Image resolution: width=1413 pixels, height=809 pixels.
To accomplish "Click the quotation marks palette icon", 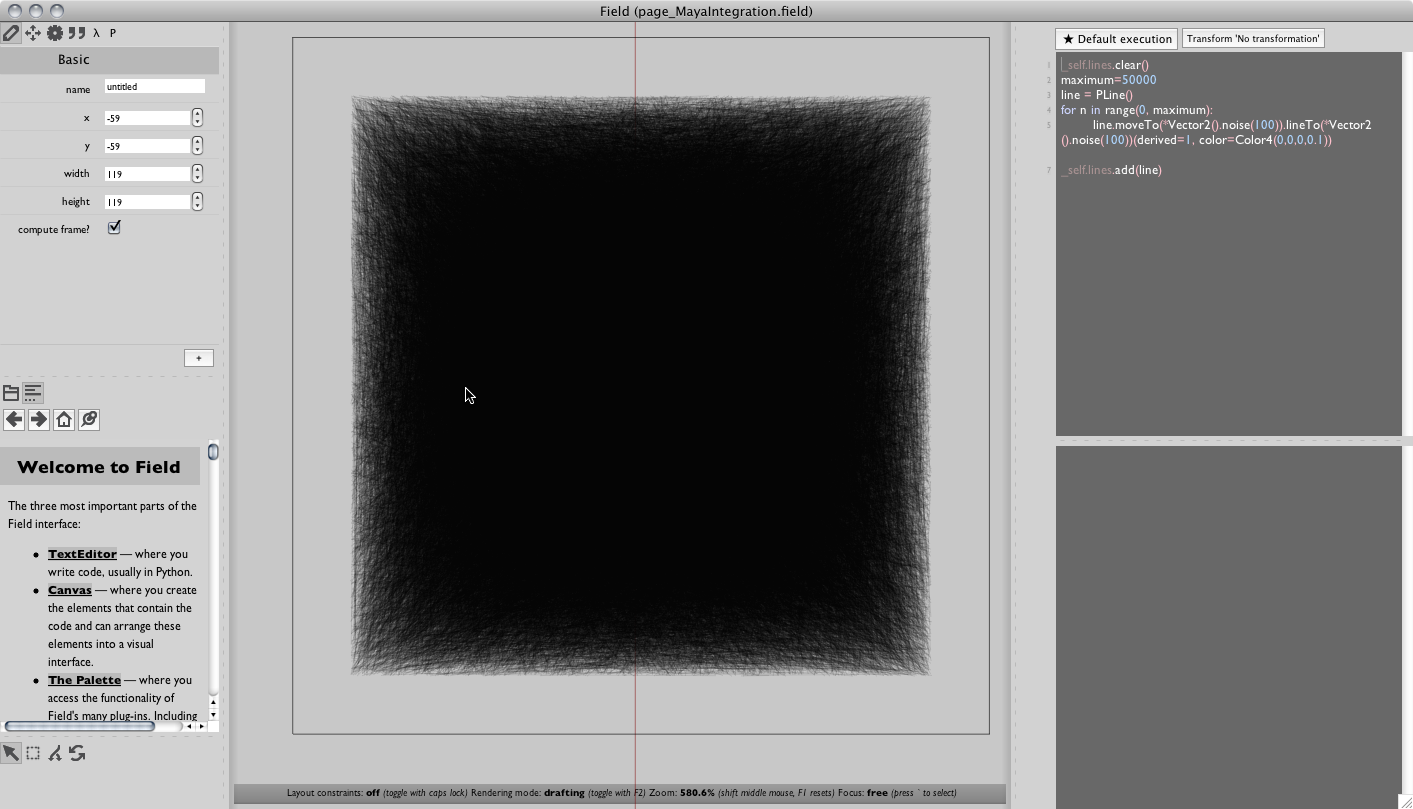I will pos(76,33).
